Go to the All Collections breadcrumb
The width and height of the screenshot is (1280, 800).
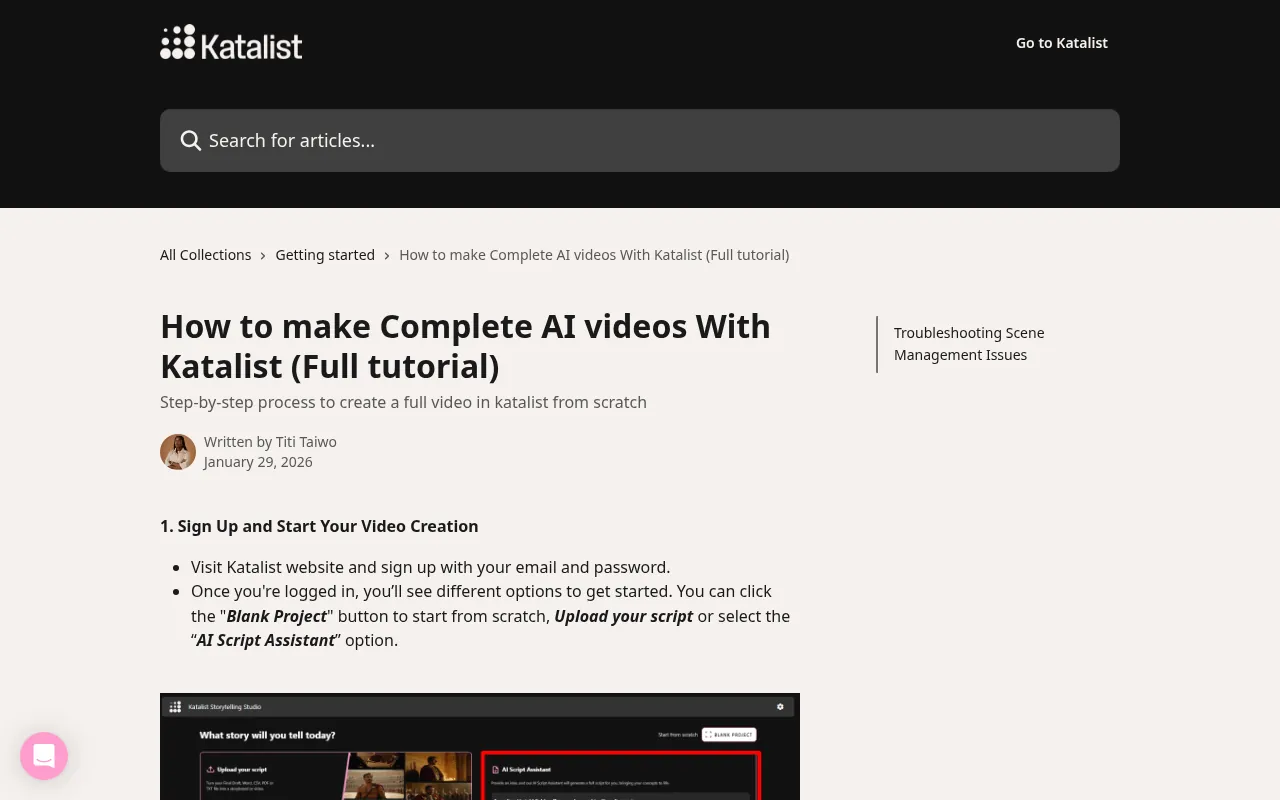206,255
